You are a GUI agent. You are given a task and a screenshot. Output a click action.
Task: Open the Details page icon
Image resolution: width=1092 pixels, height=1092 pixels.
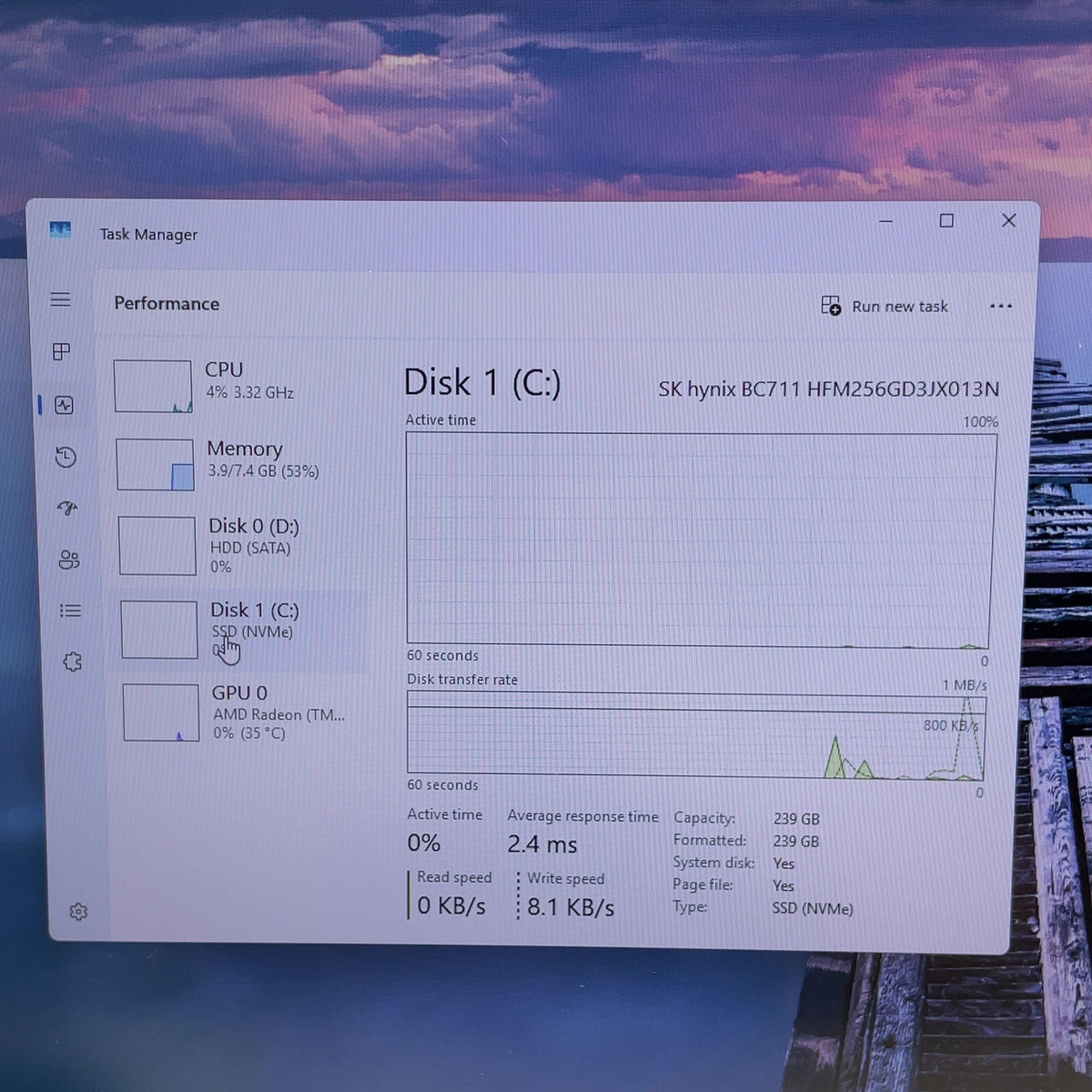point(70,611)
